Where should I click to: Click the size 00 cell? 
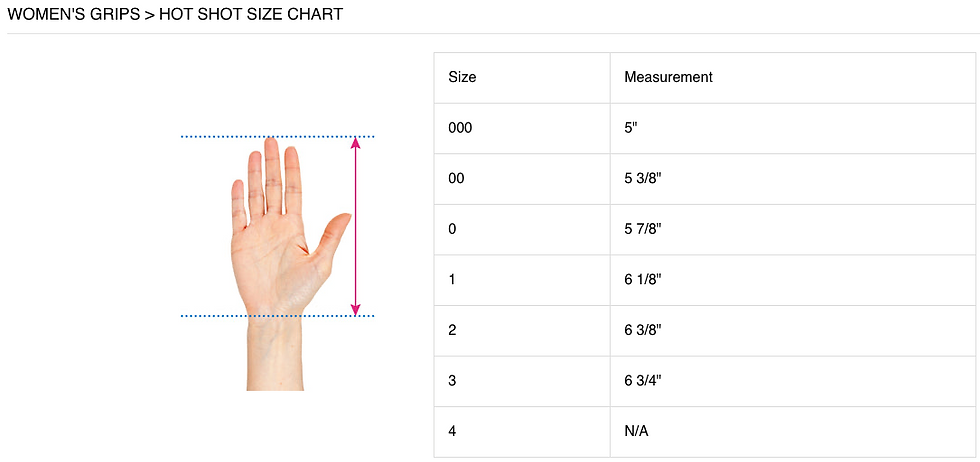456,179
